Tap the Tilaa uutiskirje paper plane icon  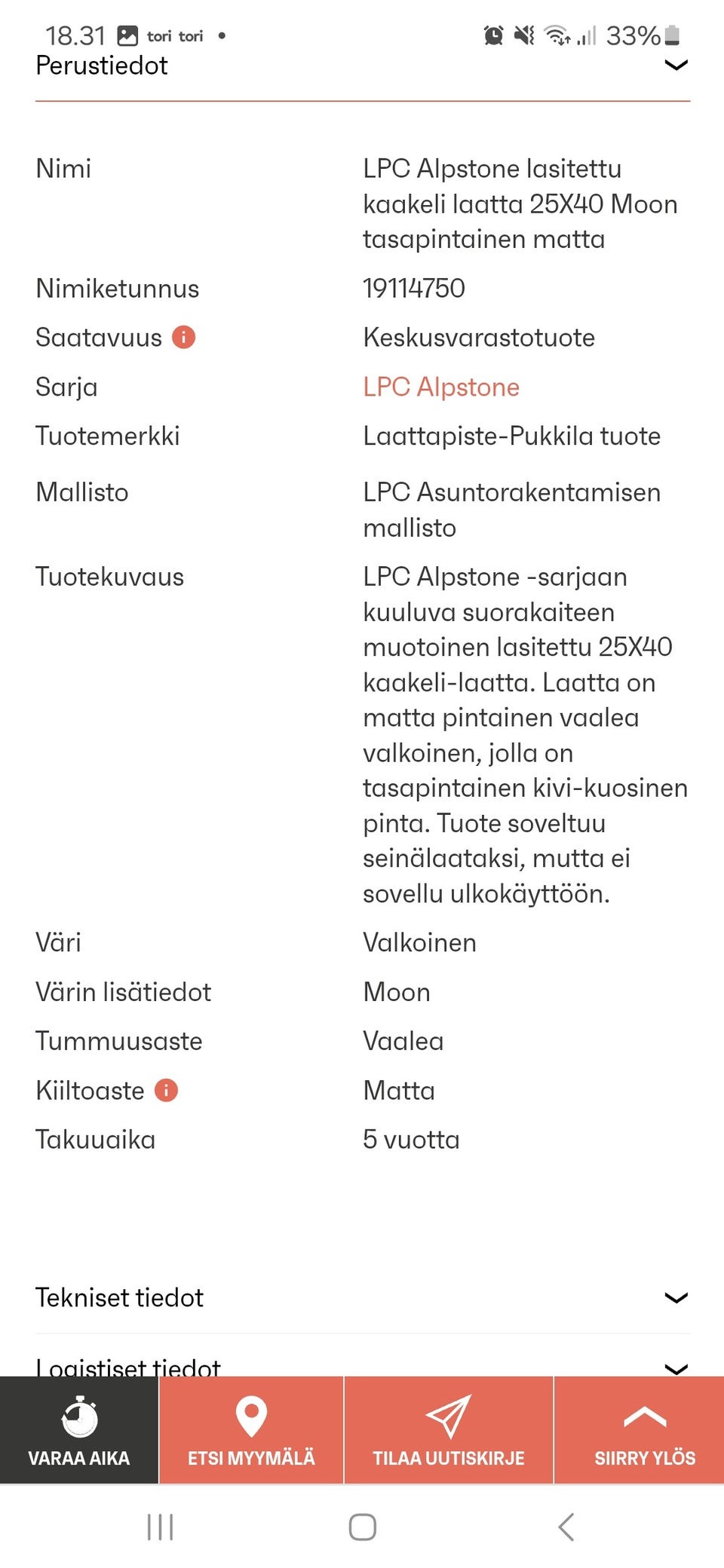(x=449, y=1416)
